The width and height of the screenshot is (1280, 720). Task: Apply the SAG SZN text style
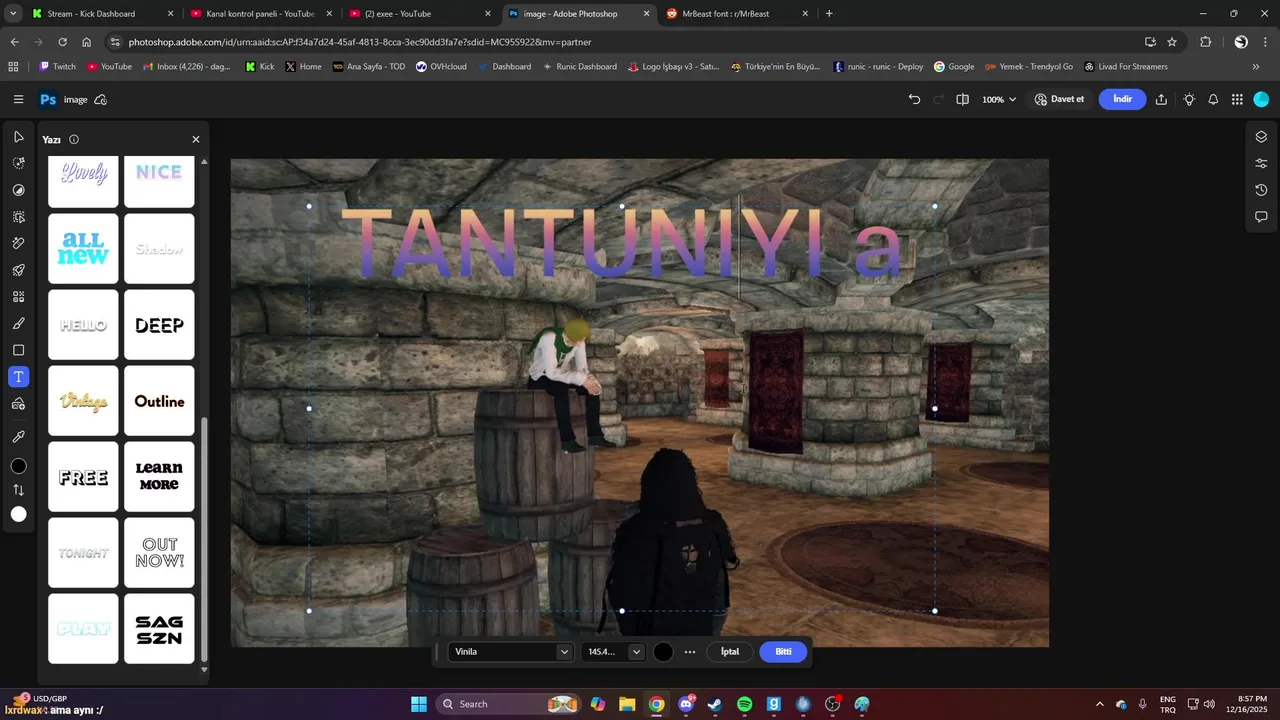pos(159,629)
